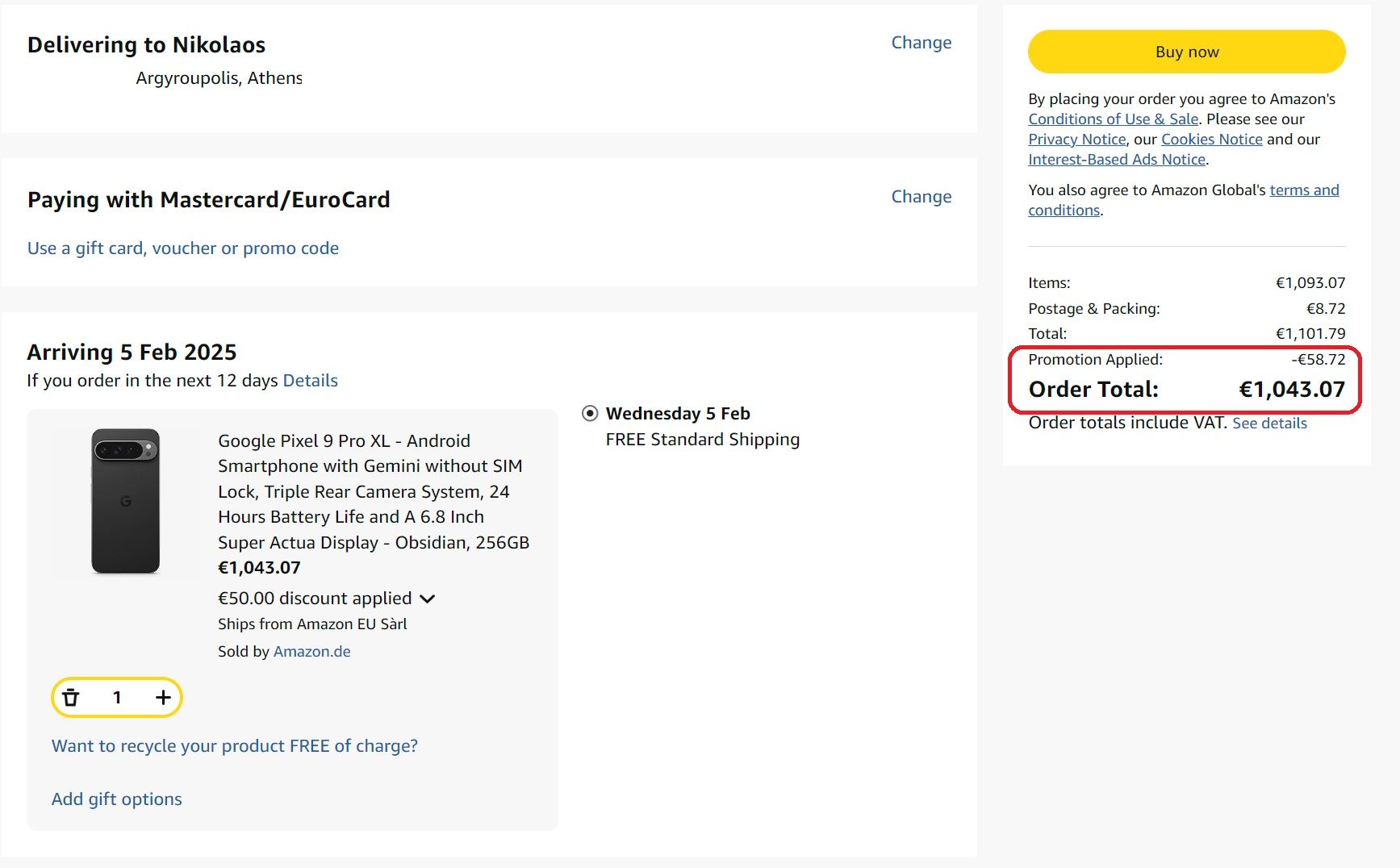
Task: Click the Order Total amount €1,043.07
Action: coord(1292,390)
